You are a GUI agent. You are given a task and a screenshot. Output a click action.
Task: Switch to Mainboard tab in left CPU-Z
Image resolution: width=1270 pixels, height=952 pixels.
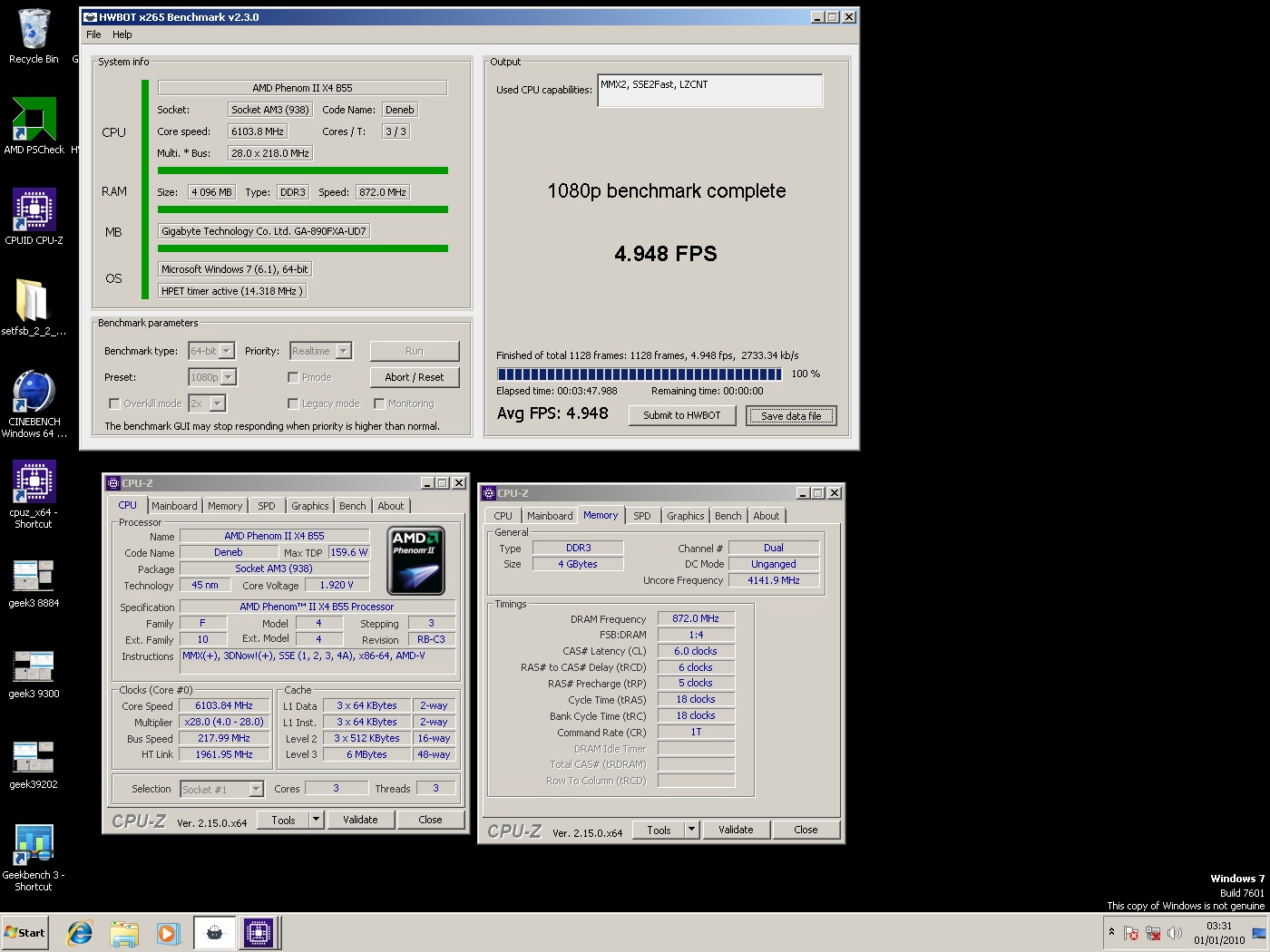174,506
